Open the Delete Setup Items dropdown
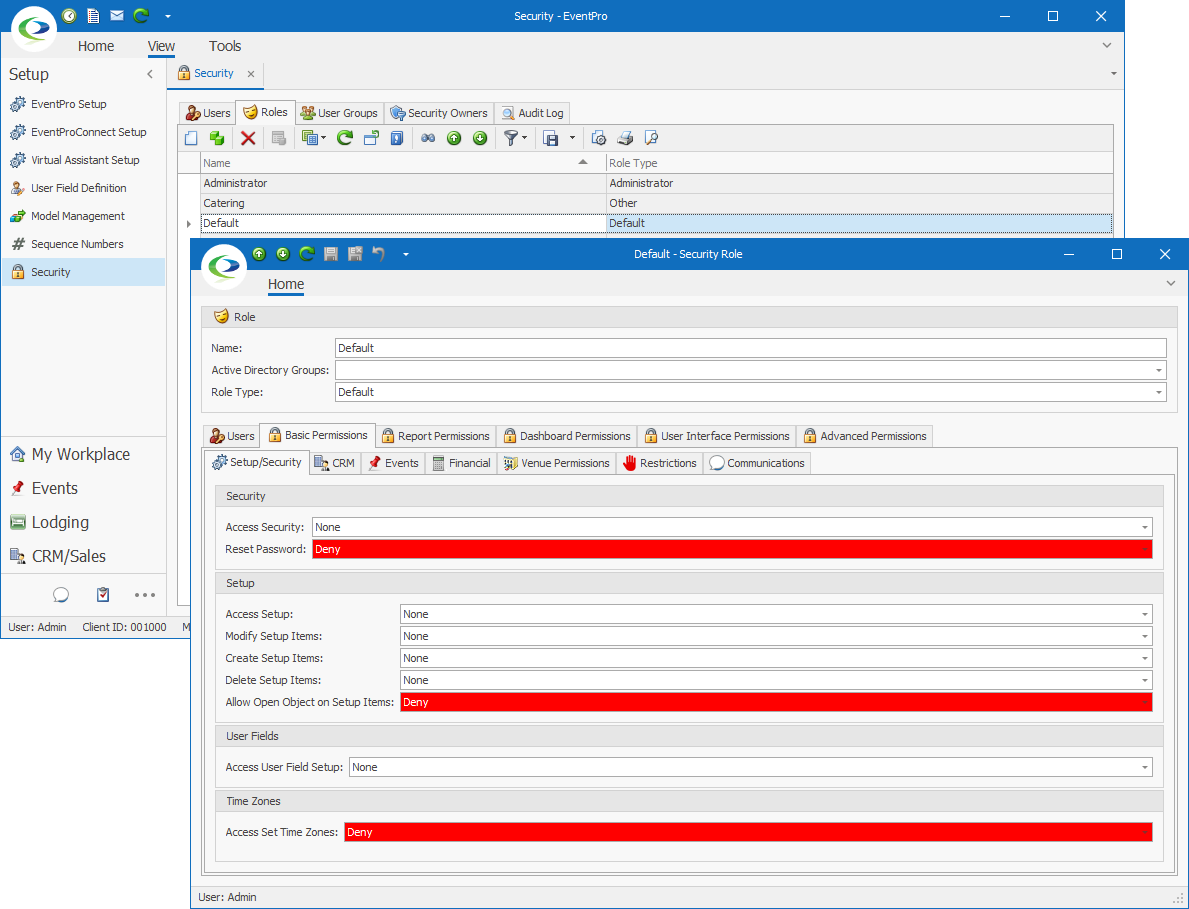1189x909 pixels. 1144,681
